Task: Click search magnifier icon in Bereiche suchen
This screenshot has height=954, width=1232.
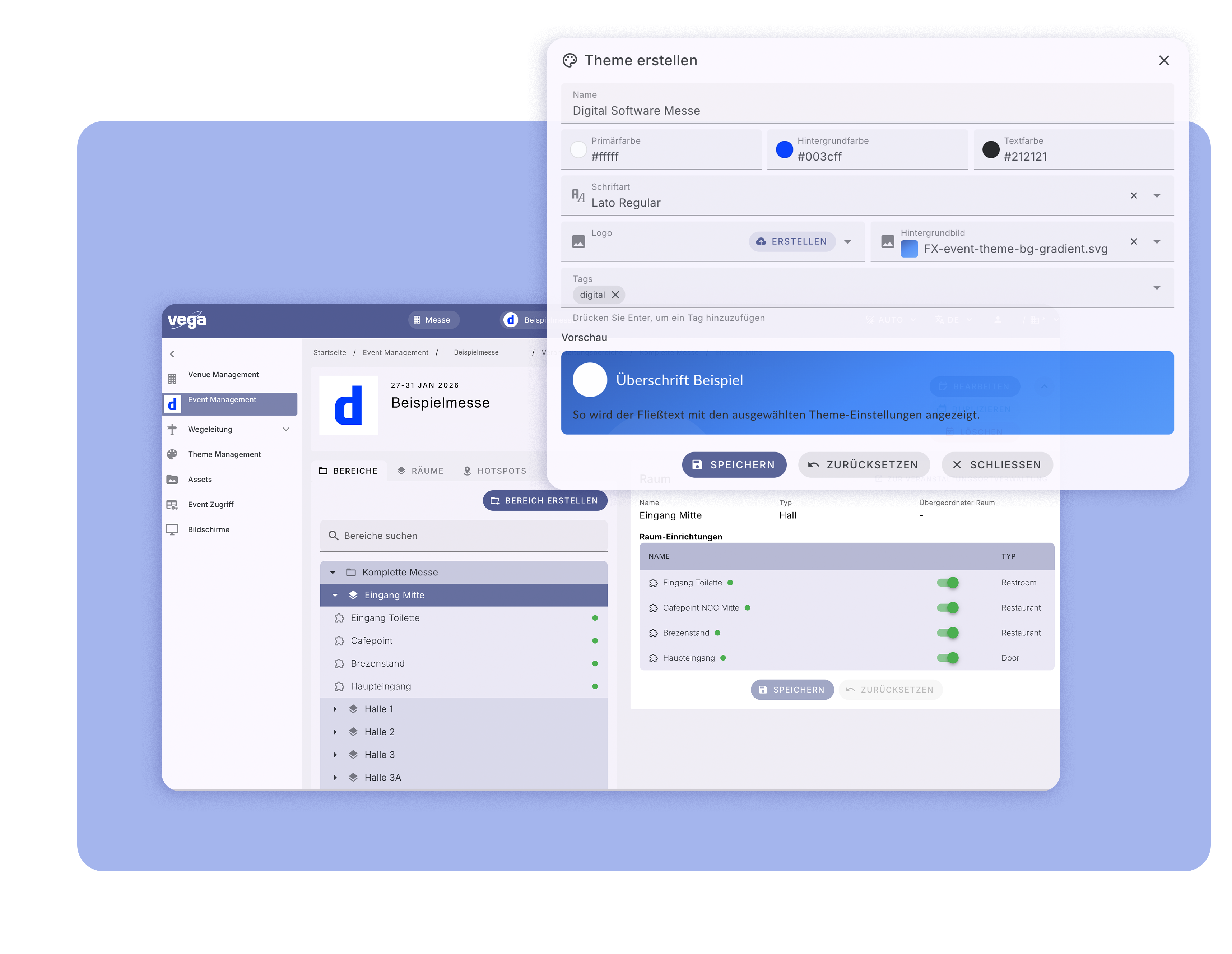Action: (x=333, y=536)
